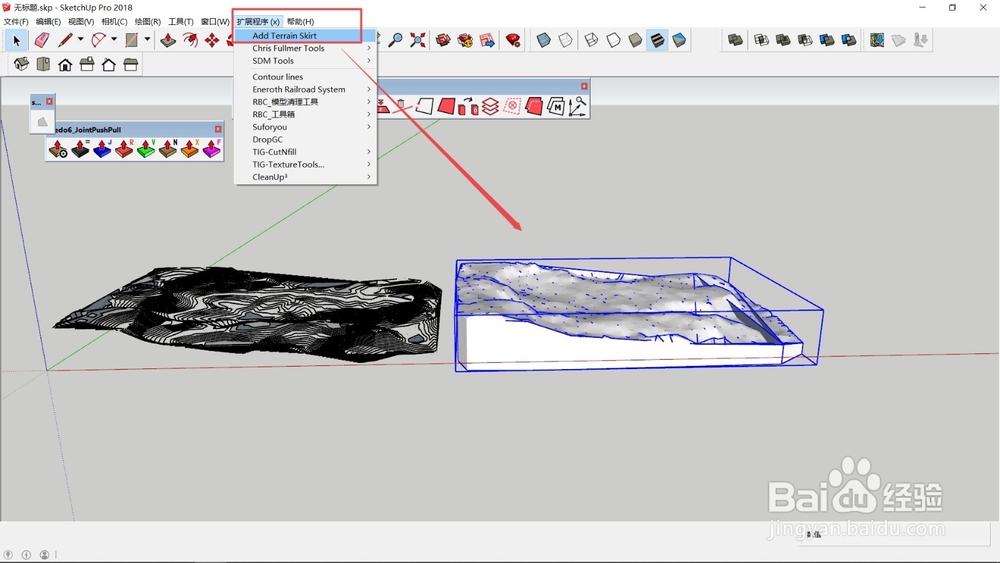The width and height of the screenshot is (1000, 563).
Task: Enable Shaded display style
Action: [x=635, y=40]
